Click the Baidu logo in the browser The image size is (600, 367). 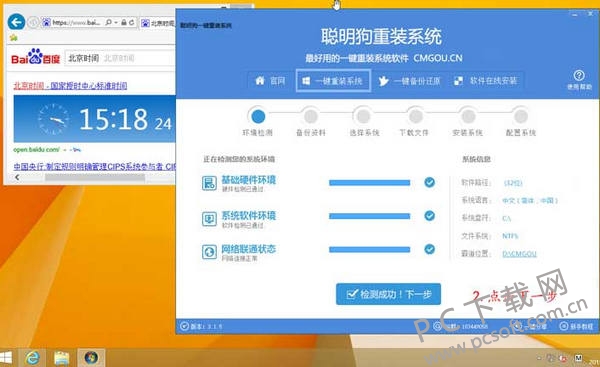36,57
